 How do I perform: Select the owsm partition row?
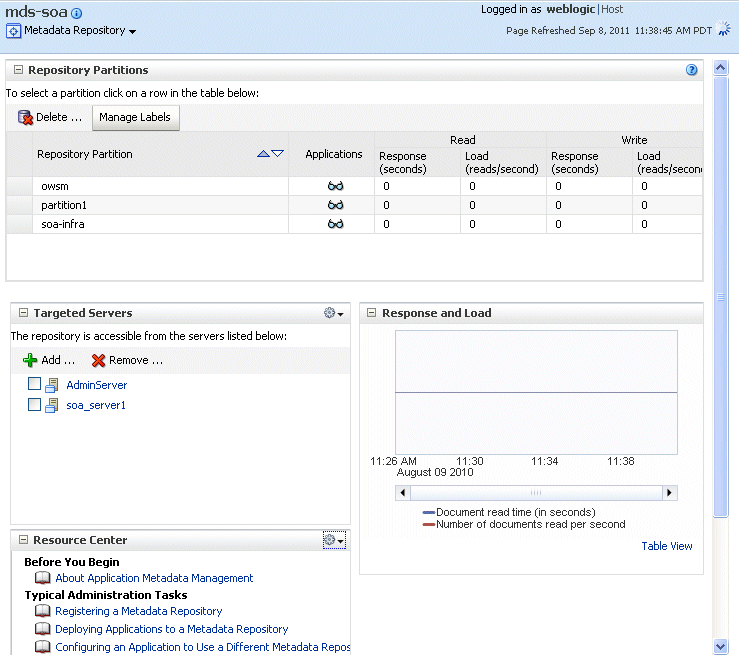354,186
